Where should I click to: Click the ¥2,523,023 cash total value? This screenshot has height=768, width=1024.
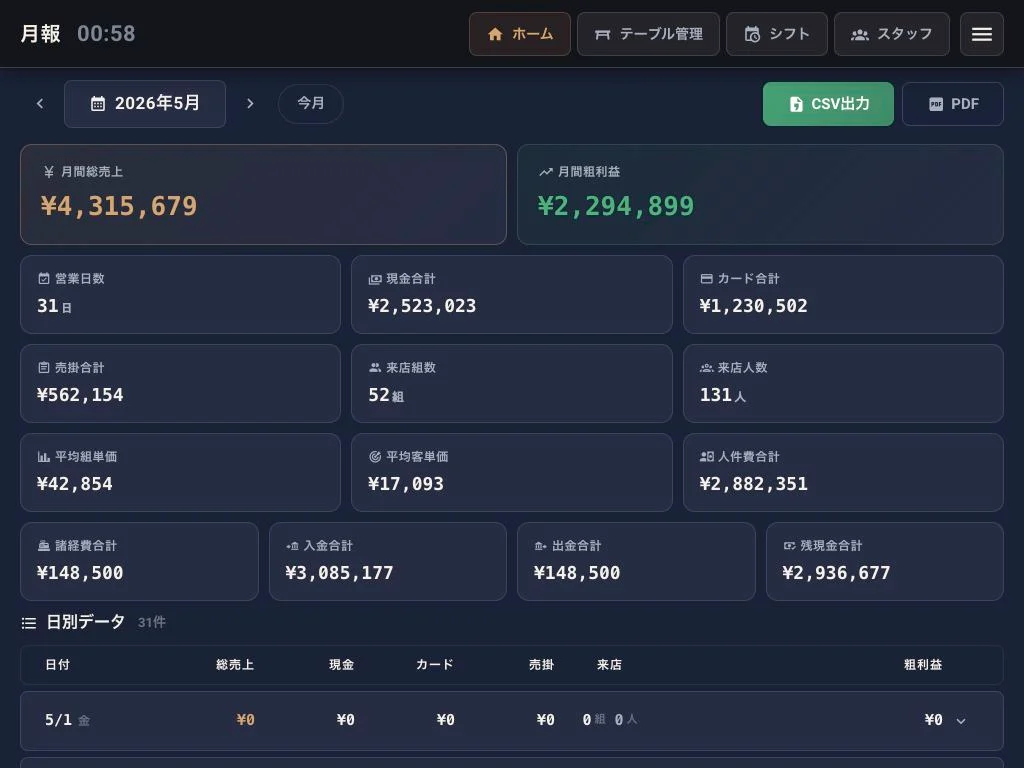coord(422,306)
